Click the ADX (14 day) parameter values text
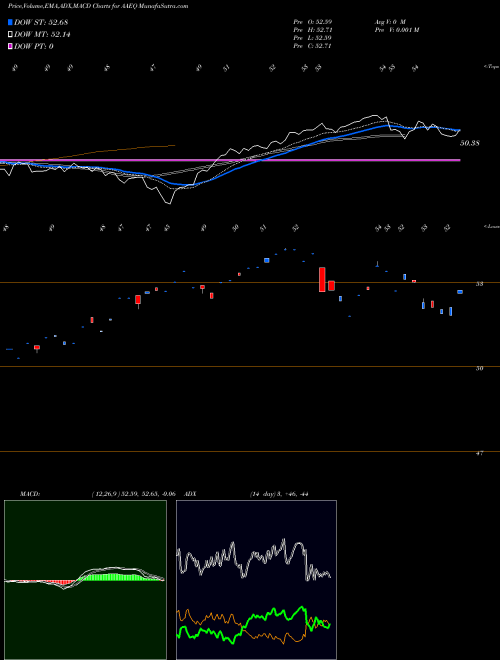Screen dimensions: 500x660 (x=279, y=494)
